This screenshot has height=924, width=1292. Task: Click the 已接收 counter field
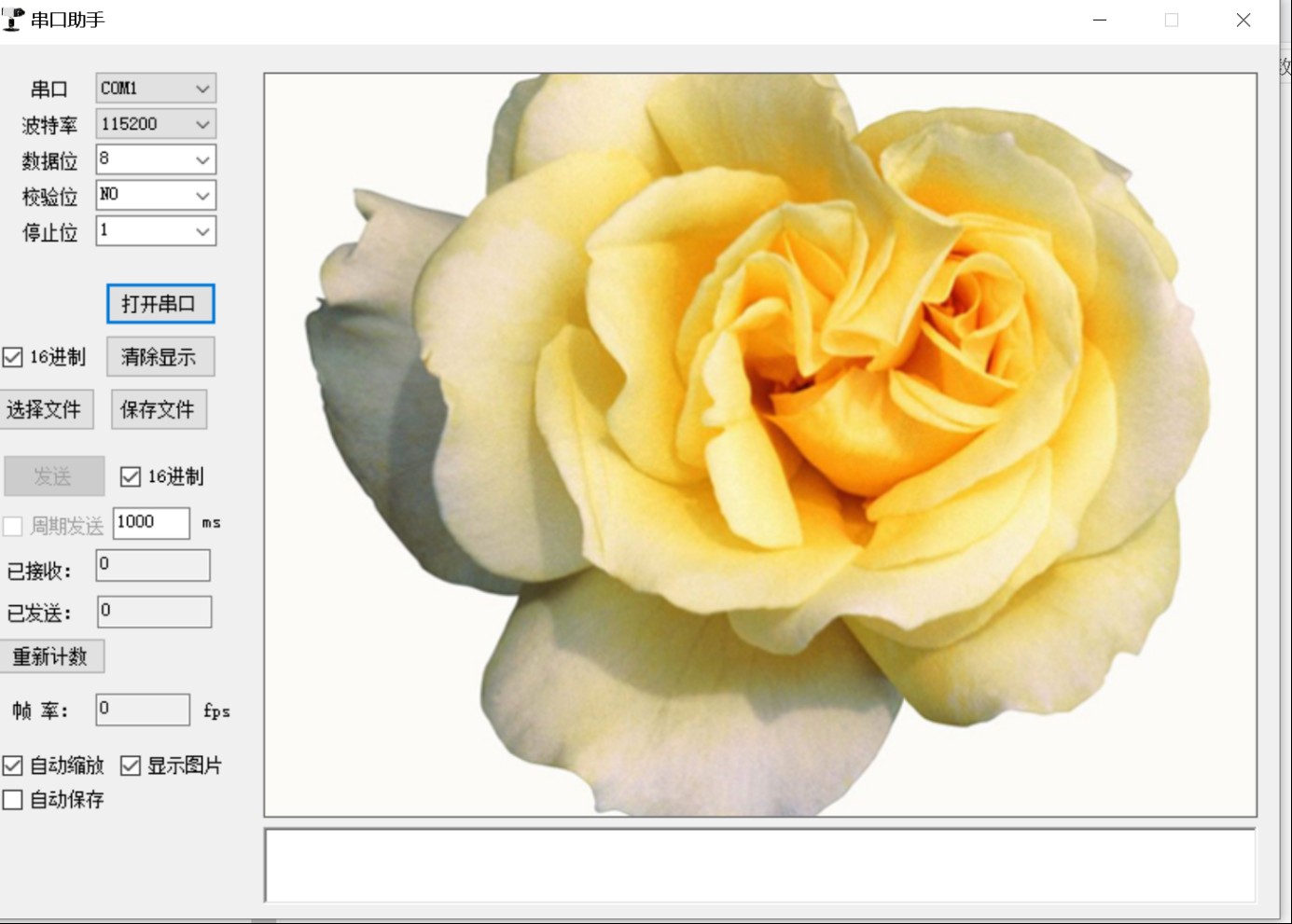click(x=153, y=566)
